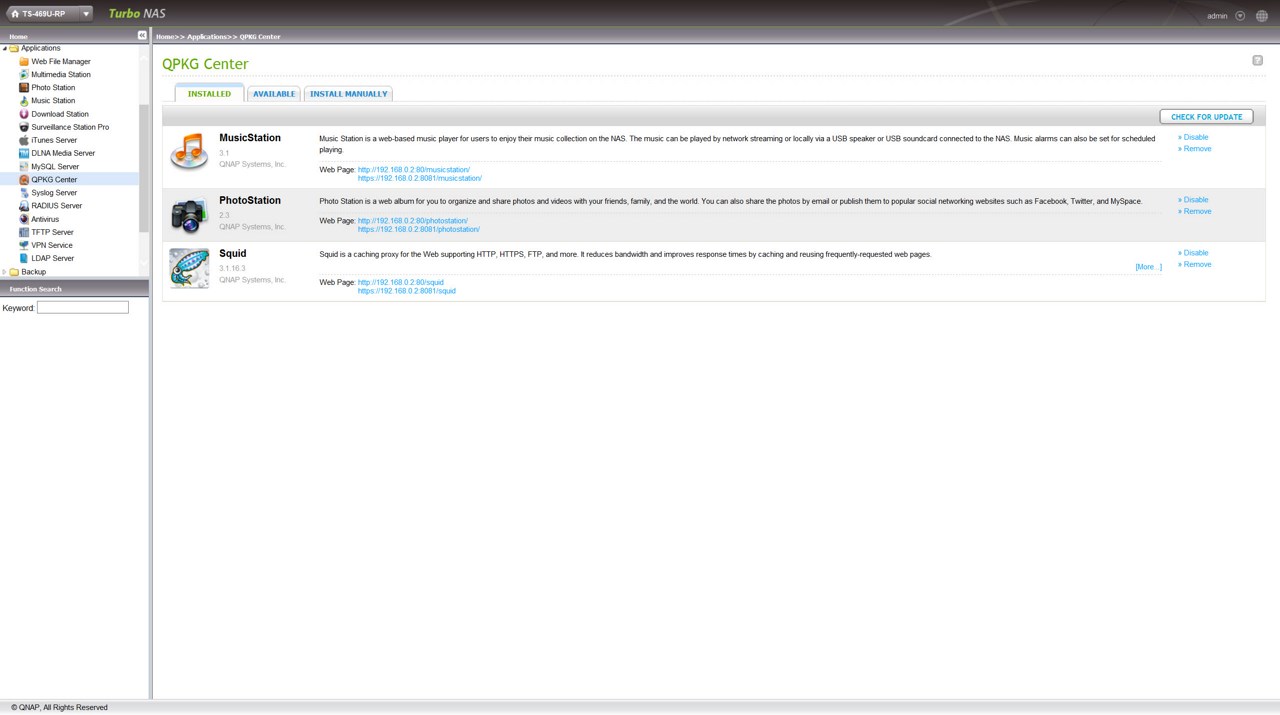Remove the Squid package

coord(1195,264)
